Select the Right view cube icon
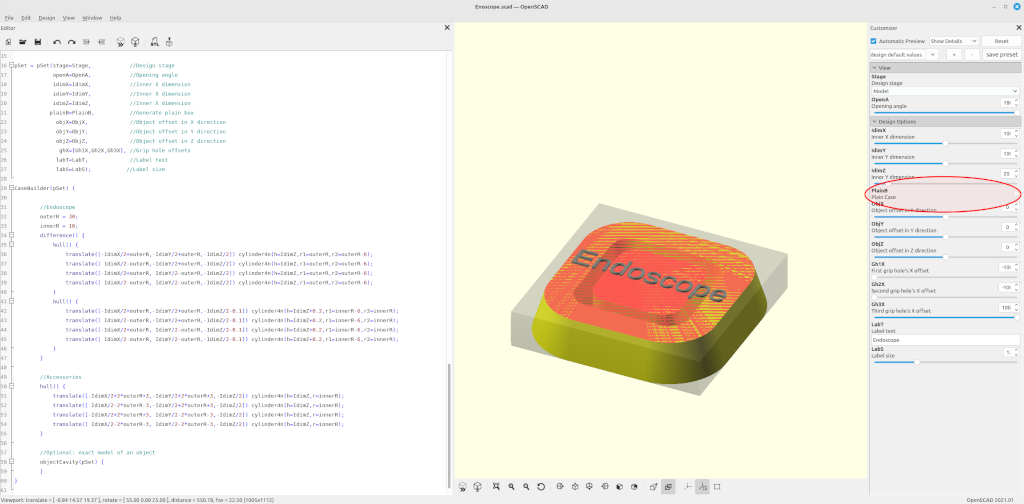 (x=560, y=486)
